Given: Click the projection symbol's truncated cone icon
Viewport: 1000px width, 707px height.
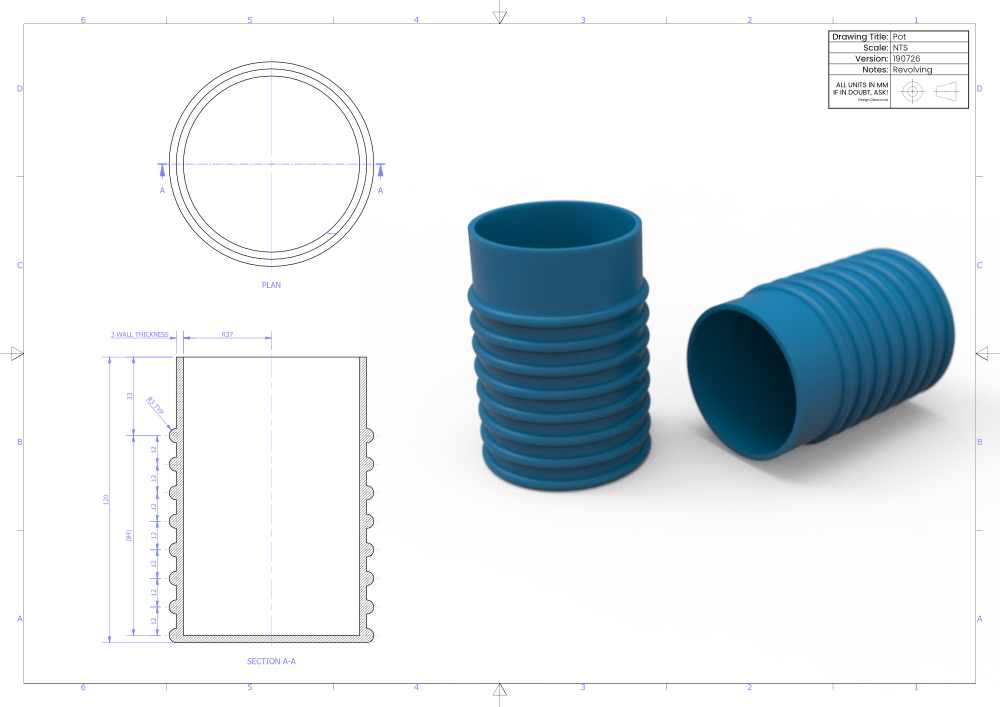Looking at the screenshot, I should 946,92.
